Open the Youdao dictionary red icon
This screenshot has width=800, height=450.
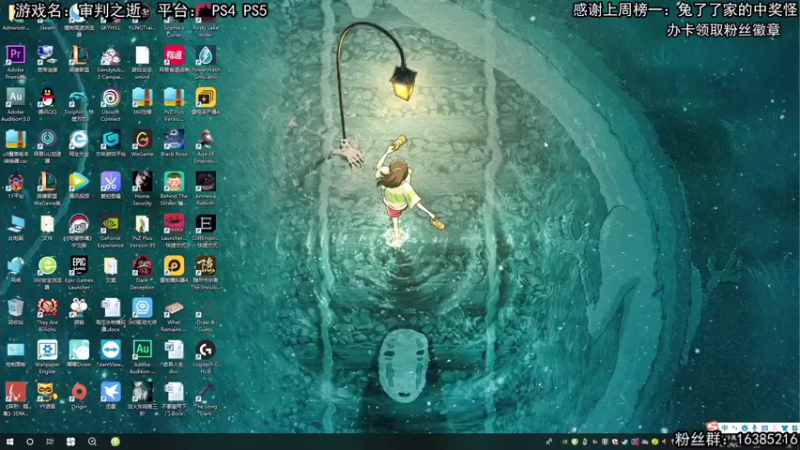pyautogui.click(x=173, y=55)
